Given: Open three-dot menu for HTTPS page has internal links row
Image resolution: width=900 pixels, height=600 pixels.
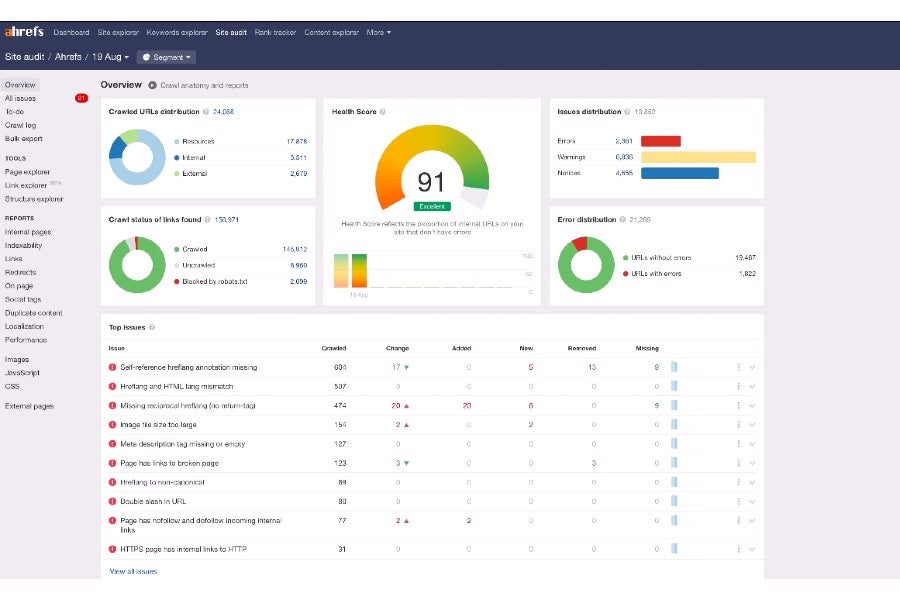Looking at the screenshot, I should tap(738, 549).
